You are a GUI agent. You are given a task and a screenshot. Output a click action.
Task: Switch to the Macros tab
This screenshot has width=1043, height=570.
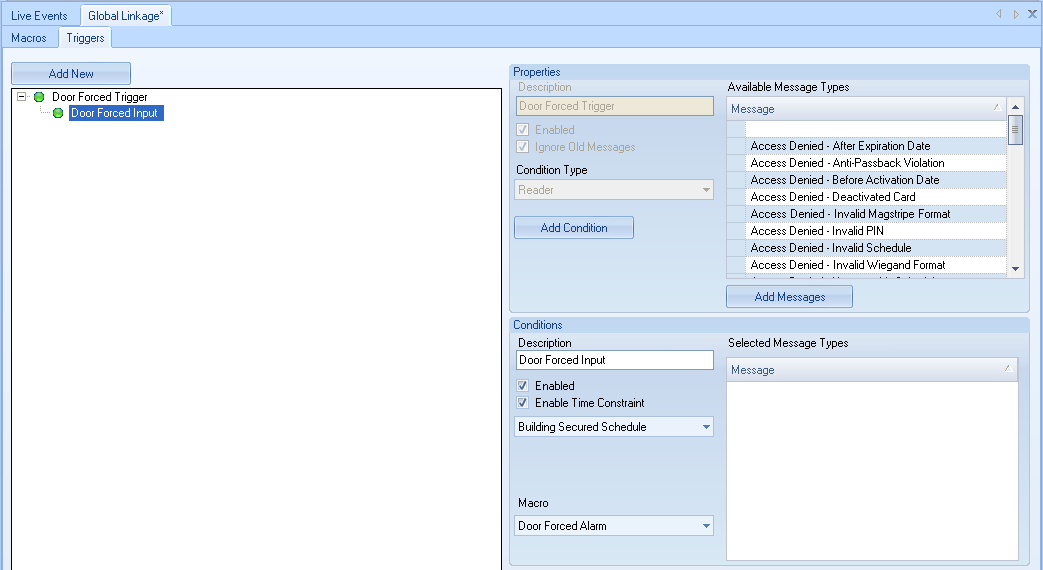[x=29, y=38]
